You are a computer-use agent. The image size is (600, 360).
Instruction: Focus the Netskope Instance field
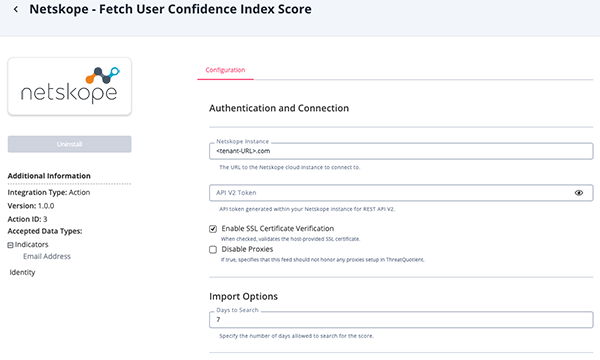(x=401, y=151)
